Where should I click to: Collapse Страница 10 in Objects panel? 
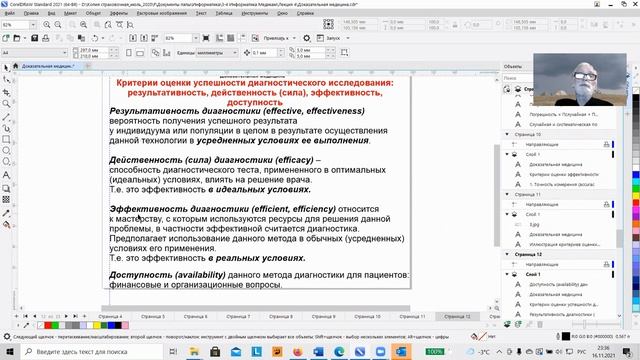pos(507,134)
